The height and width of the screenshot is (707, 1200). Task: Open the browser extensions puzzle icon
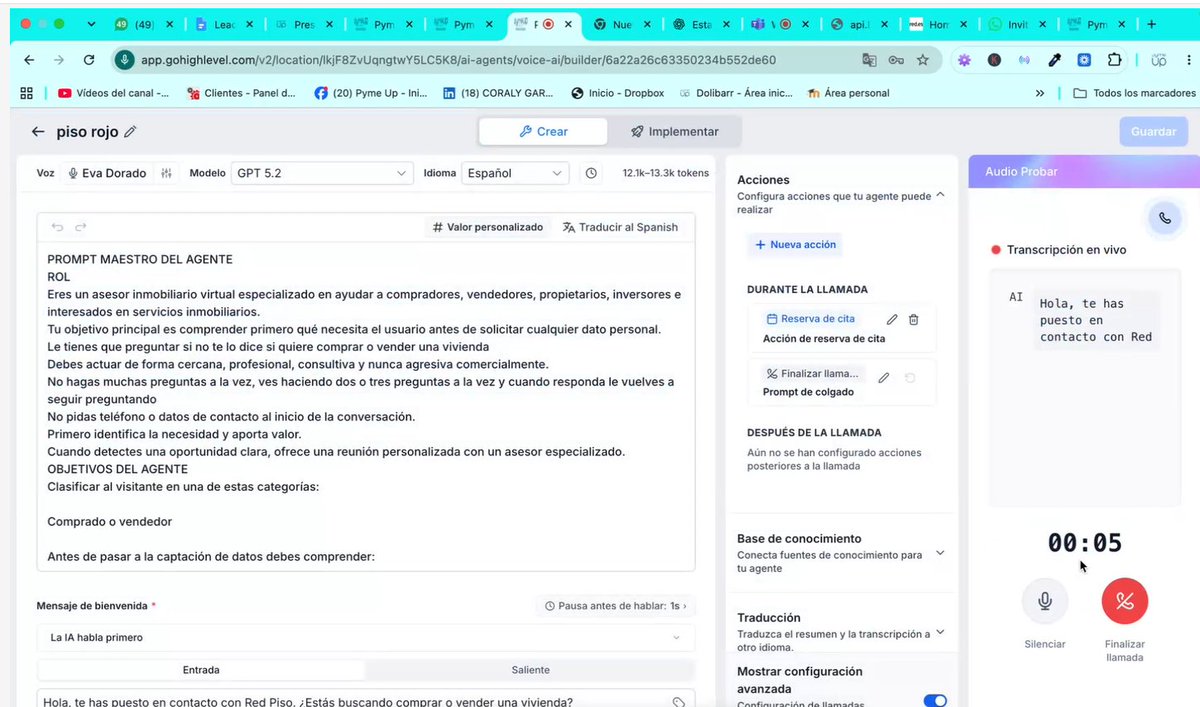tap(1114, 60)
